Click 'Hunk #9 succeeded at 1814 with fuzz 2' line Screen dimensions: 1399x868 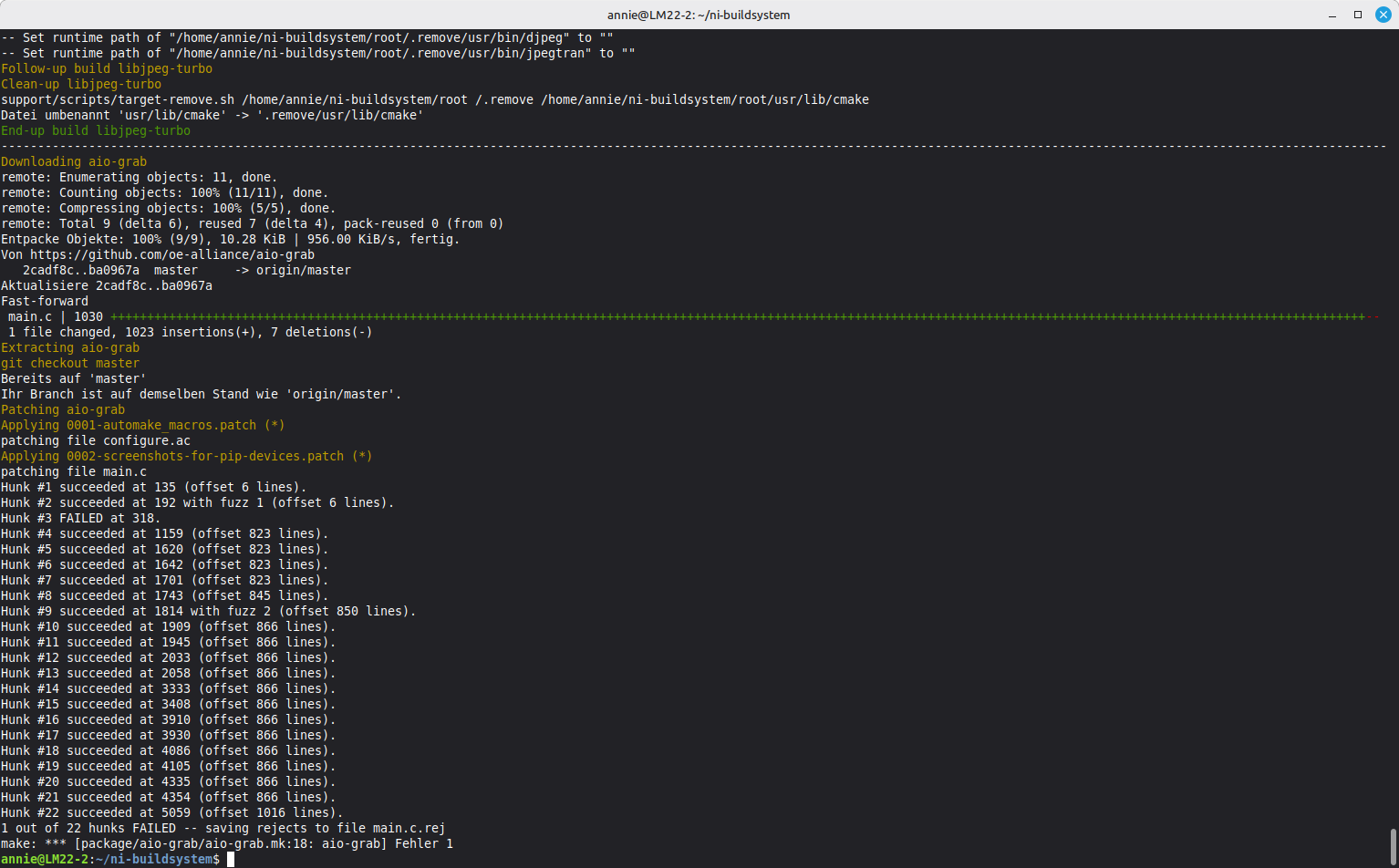pos(209,611)
